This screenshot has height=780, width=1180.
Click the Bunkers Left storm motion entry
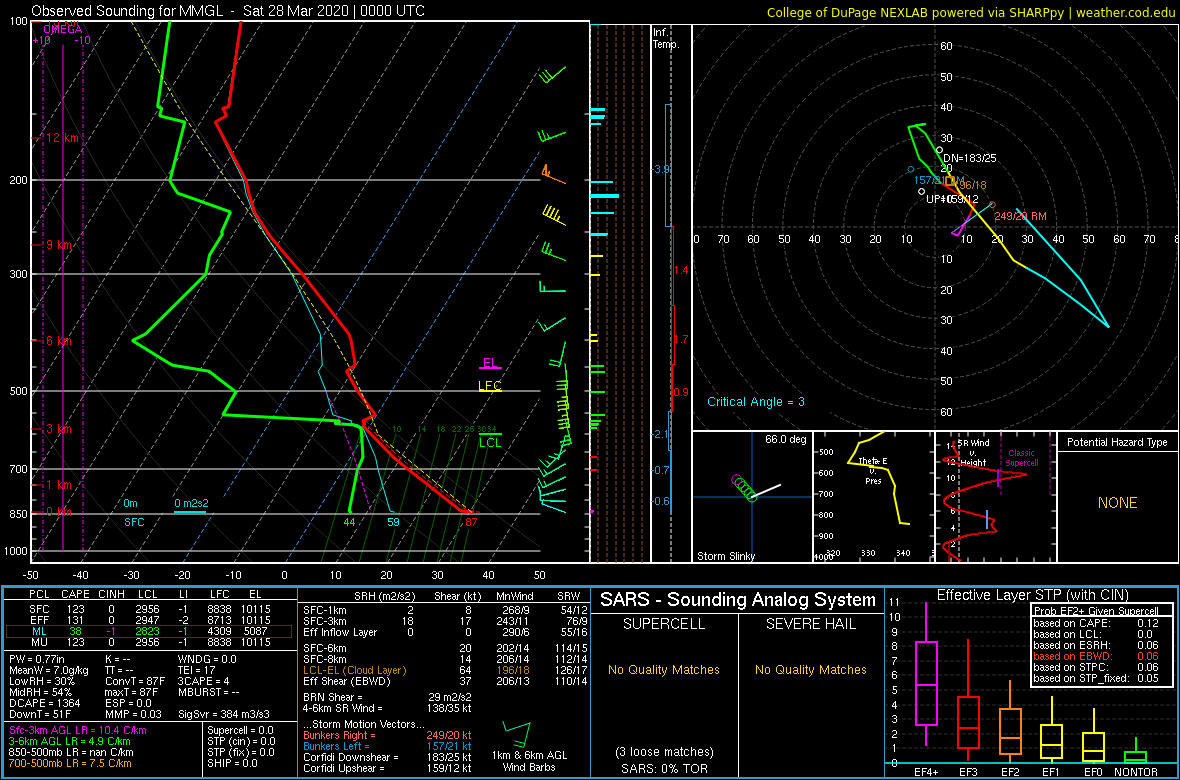pyautogui.click(x=386, y=745)
